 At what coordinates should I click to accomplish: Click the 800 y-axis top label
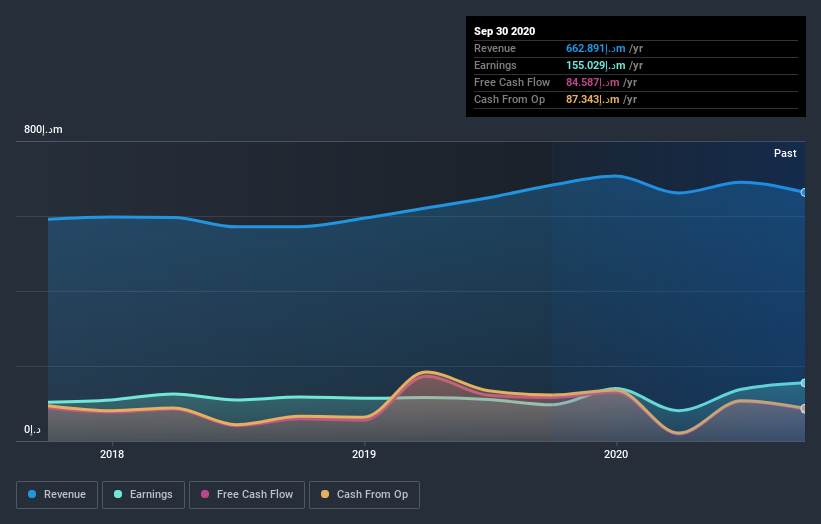point(43,129)
